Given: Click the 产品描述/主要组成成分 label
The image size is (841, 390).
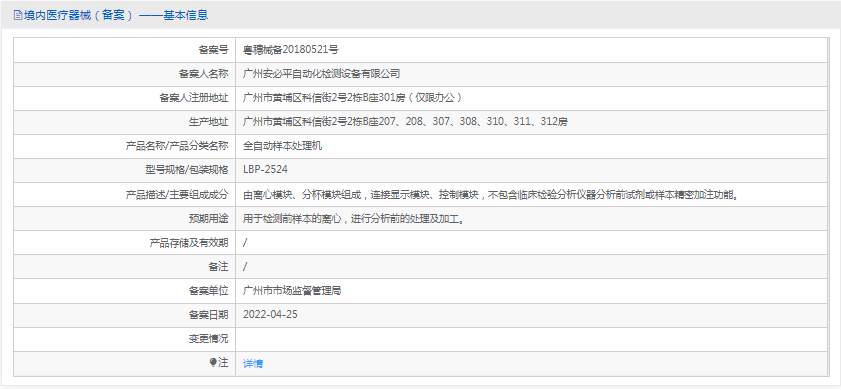Looking at the screenshot, I should click(x=177, y=194).
